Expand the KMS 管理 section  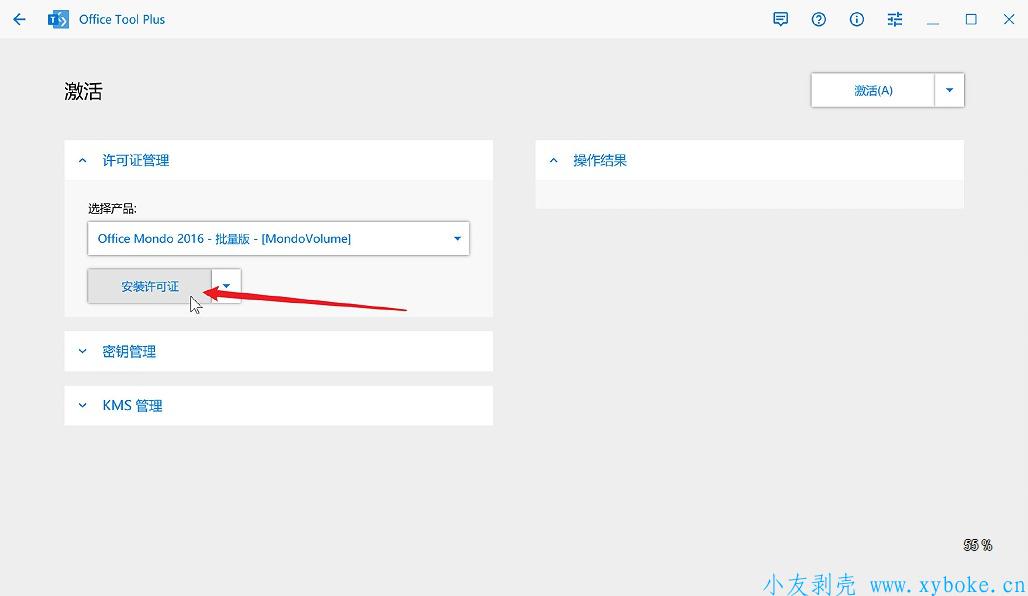coord(83,405)
